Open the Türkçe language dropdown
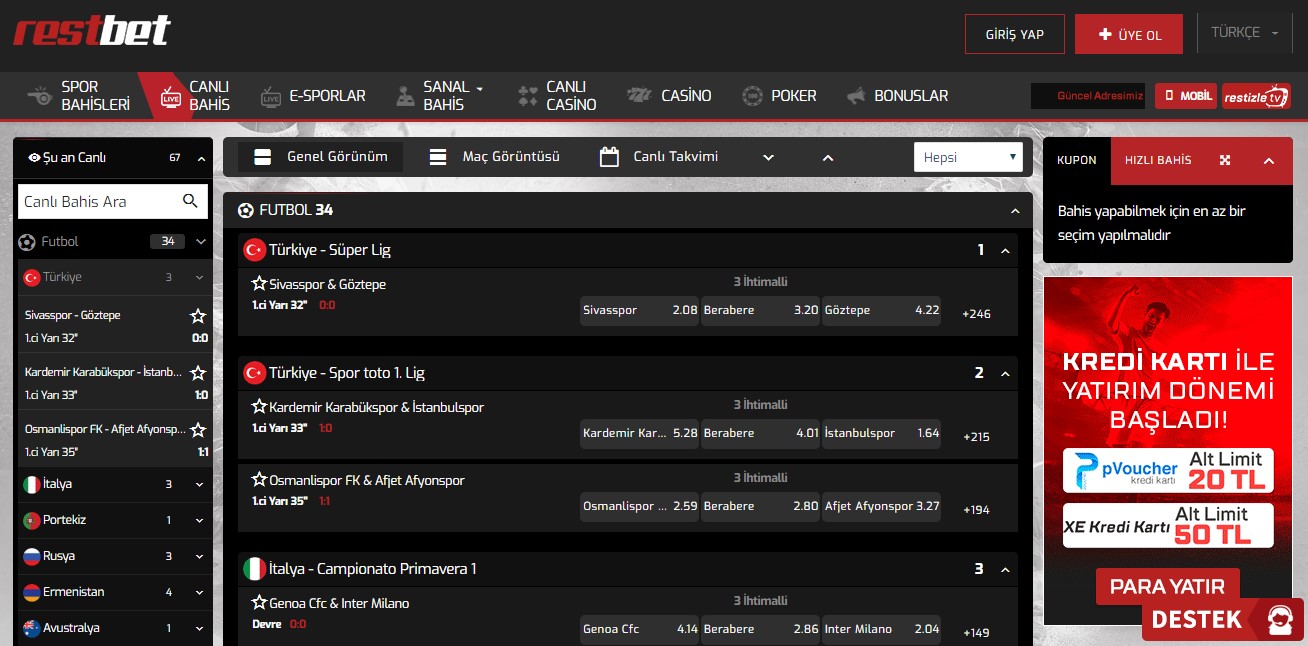The height and width of the screenshot is (646, 1308). click(x=1245, y=33)
